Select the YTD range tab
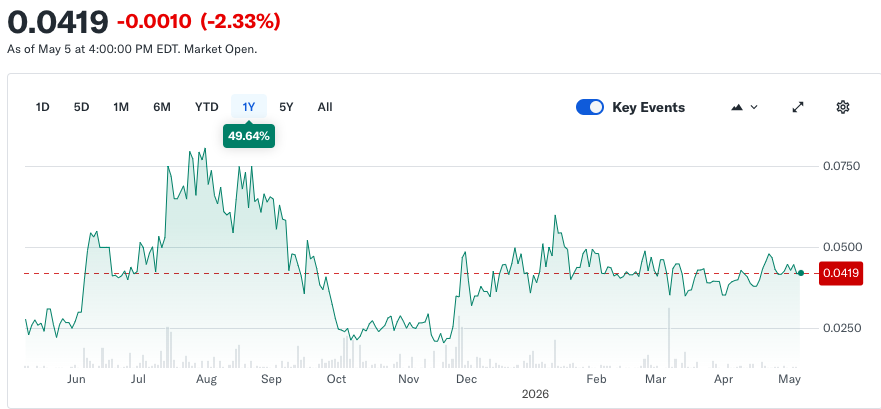The width and height of the screenshot is (881, 409). point(206,107)
